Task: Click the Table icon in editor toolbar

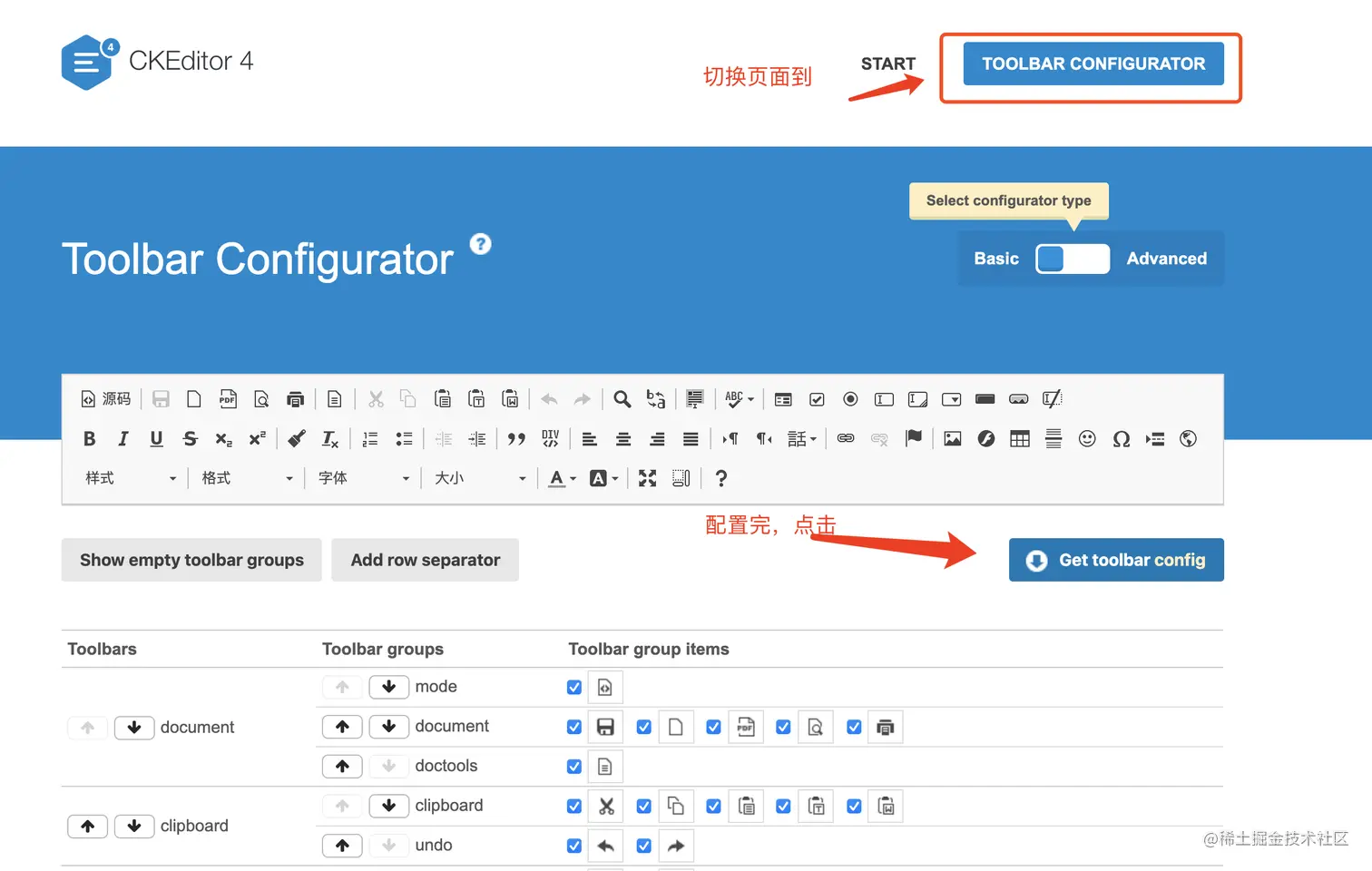Action: coord(1020,439)
